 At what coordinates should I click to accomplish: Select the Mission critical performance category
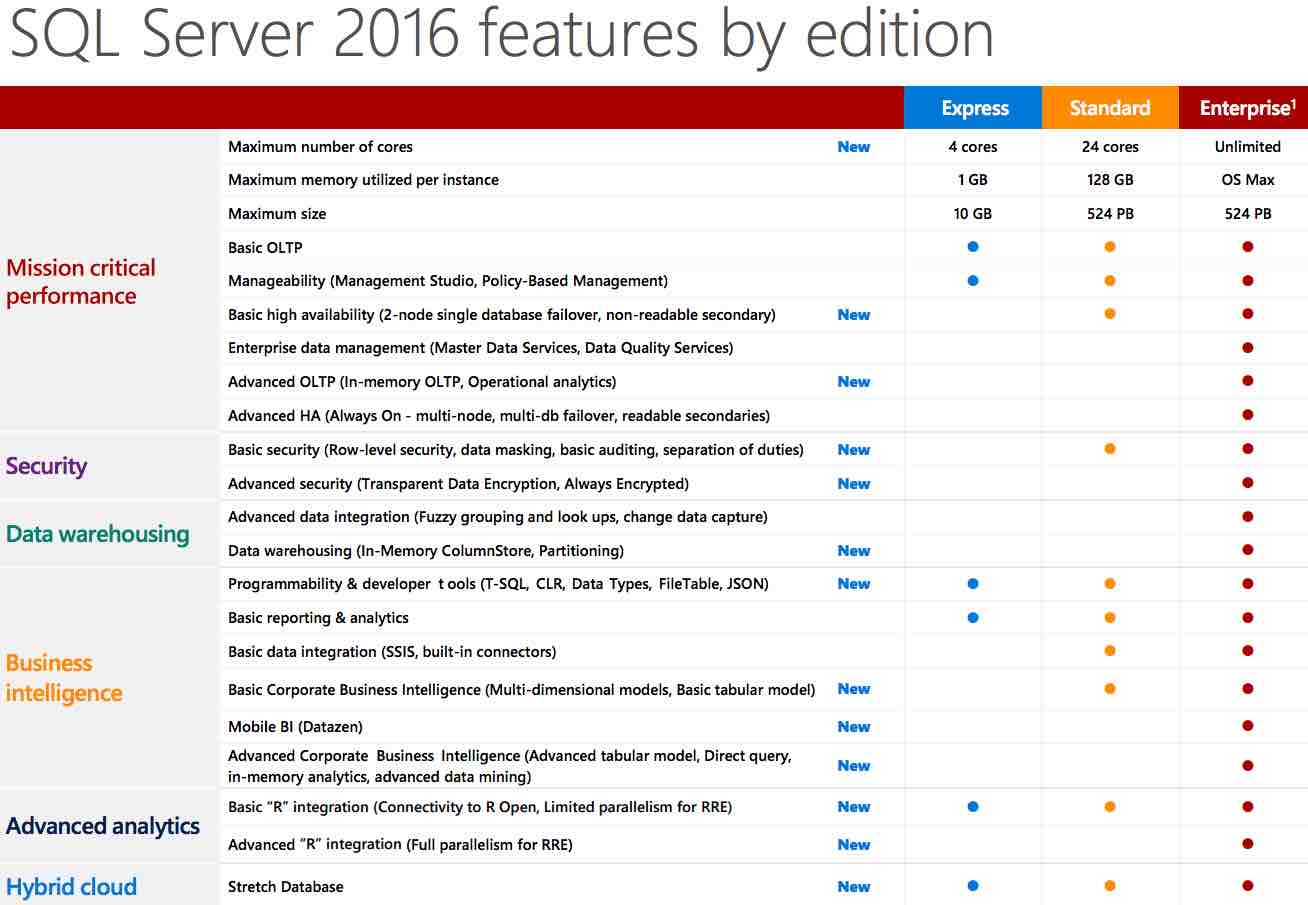pyautogui.click(x=81, y=281)
